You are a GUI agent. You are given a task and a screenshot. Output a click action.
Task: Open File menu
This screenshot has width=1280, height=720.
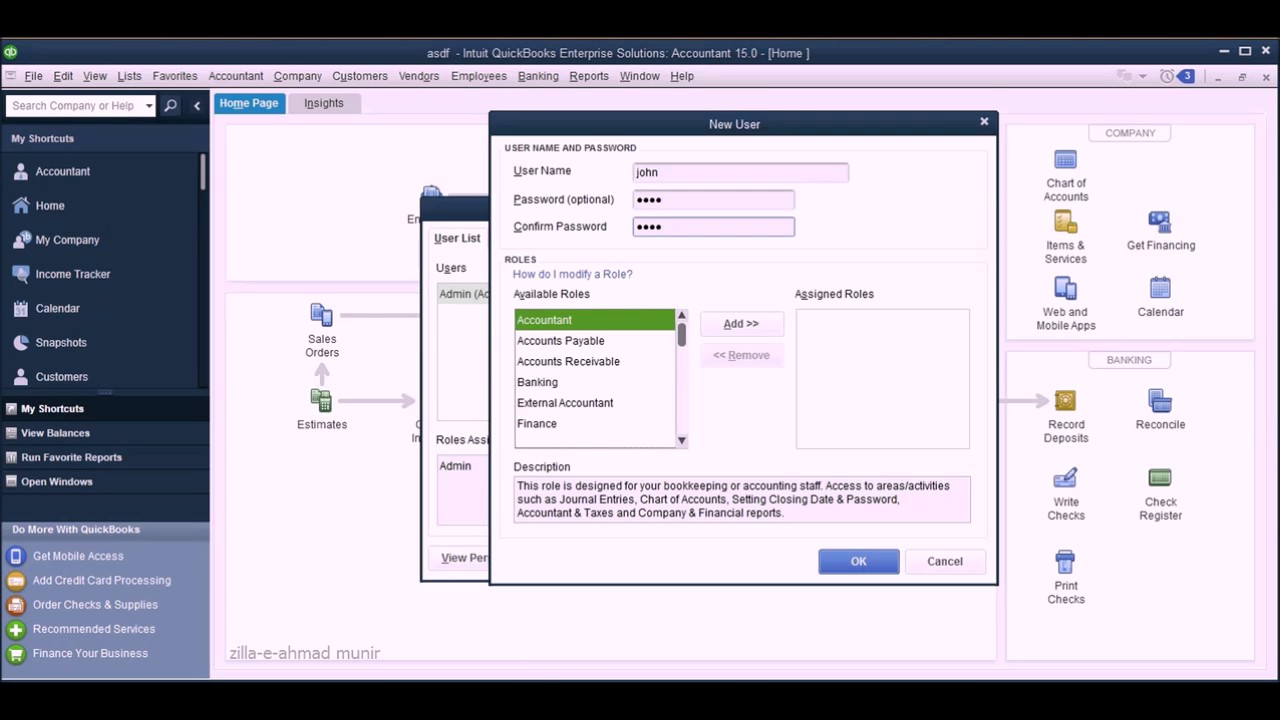tap(33, 76)
